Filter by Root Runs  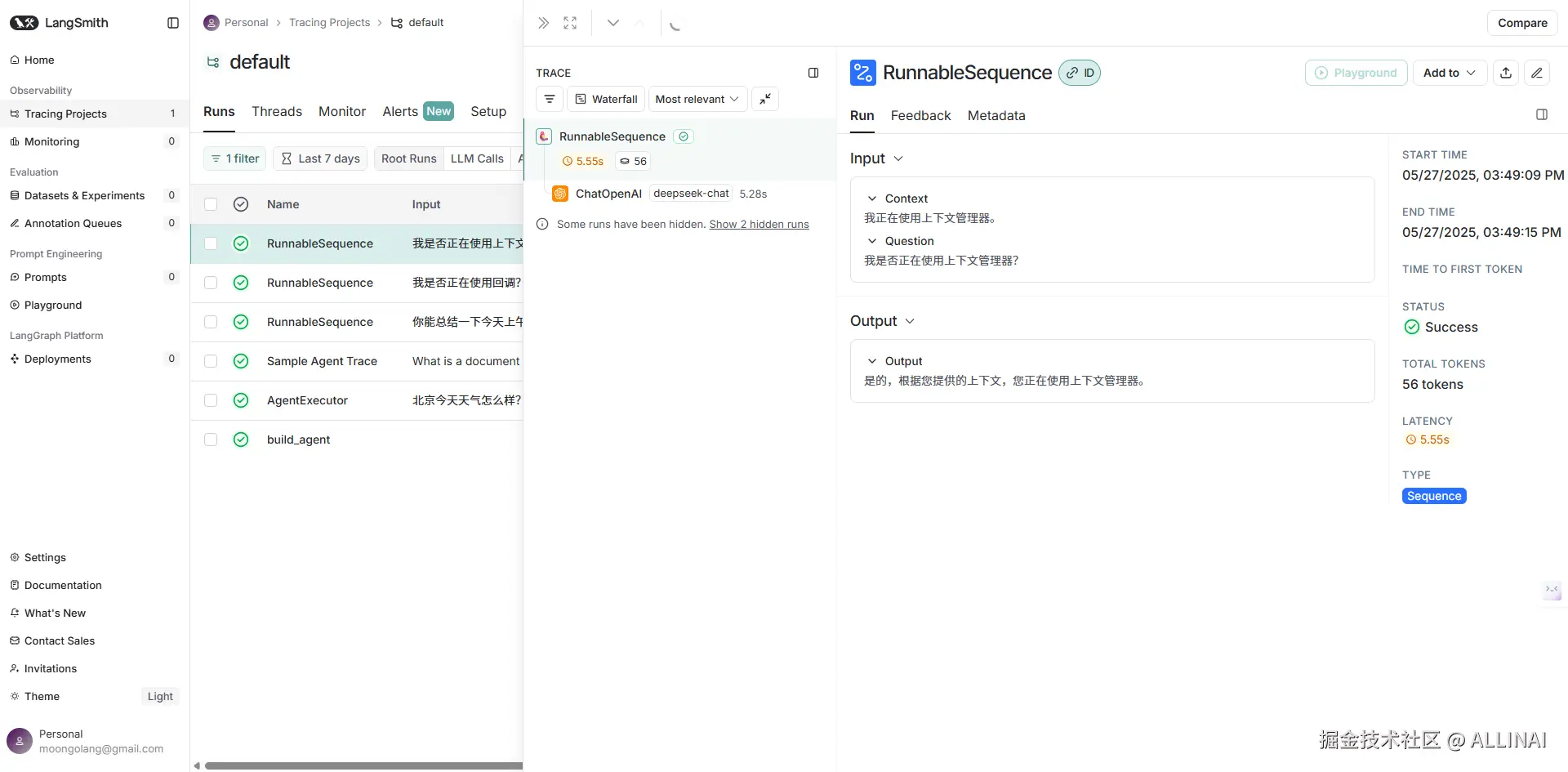(408, 158)
